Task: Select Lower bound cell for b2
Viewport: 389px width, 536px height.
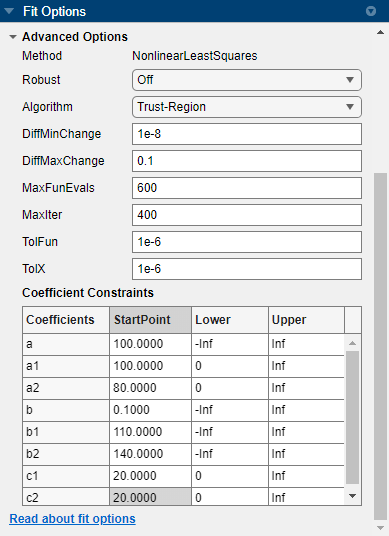Action: 230,454
